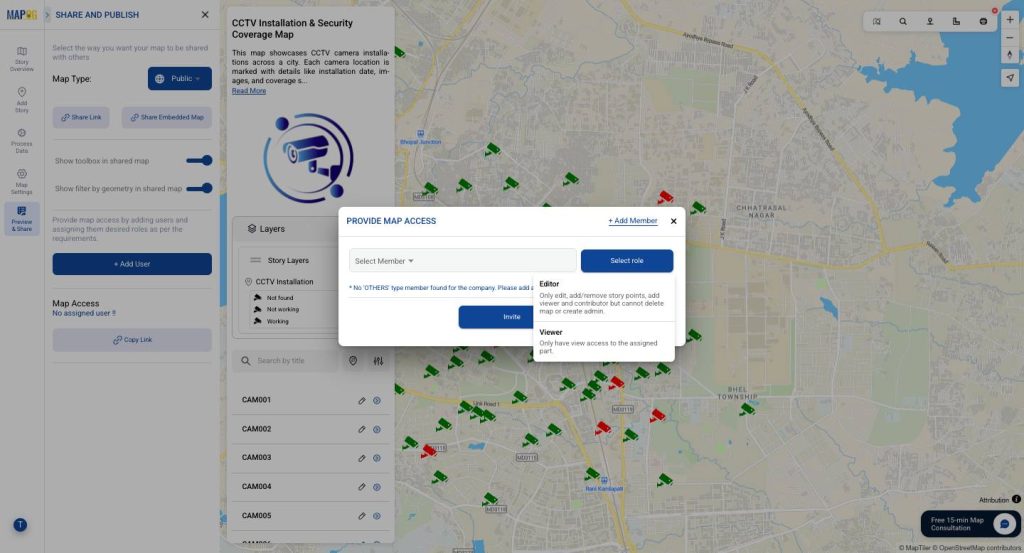Click the filter sliders icon beside search
The height and width of the screenshot is (553, 1024).
(378, 361)
